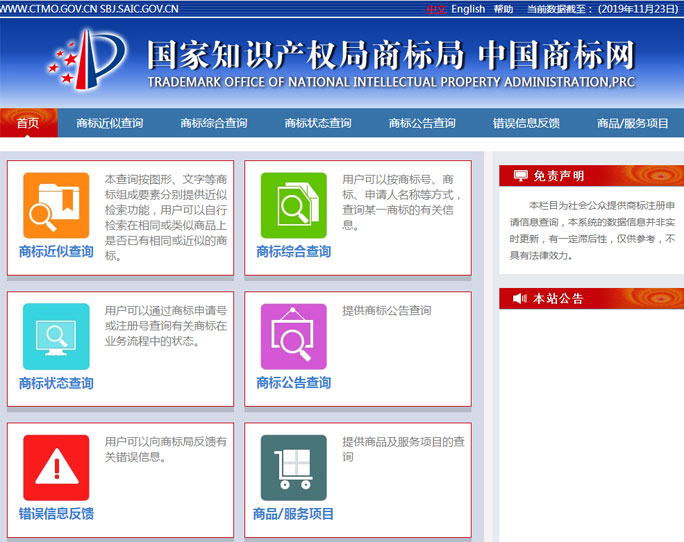This screenshot has width=684, height=542.
Task: Open 商品/服务项目 in the navigation bar
Action: pos(633,123)
